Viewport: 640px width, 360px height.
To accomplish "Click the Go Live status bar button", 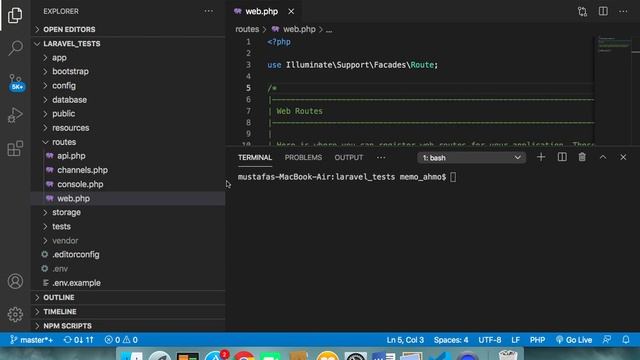I will coord(574,340).
